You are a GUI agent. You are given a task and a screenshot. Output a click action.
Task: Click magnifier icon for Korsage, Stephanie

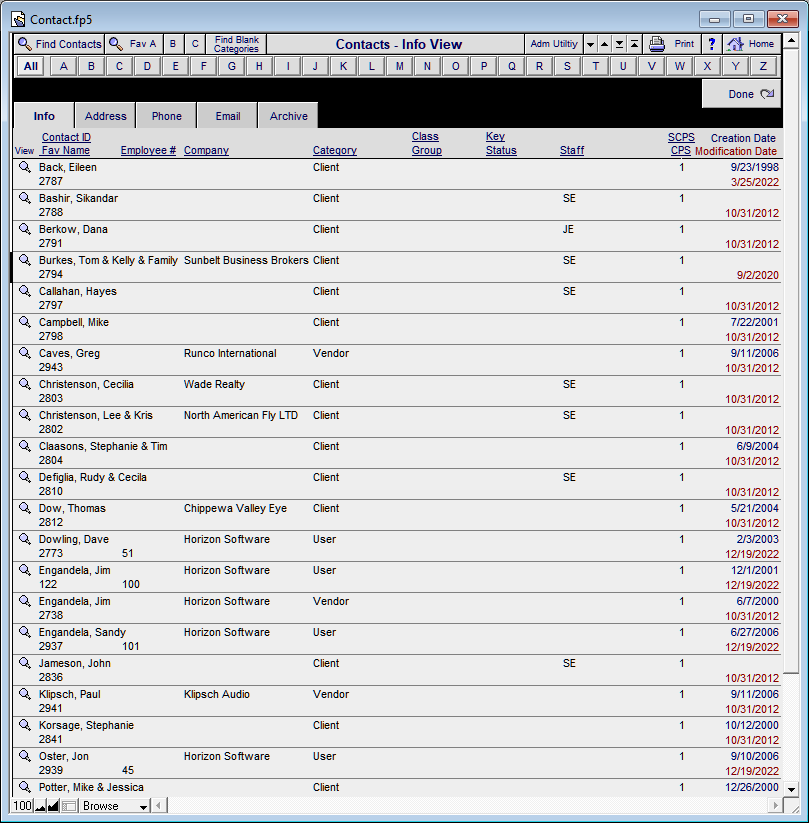coord(25,725)
